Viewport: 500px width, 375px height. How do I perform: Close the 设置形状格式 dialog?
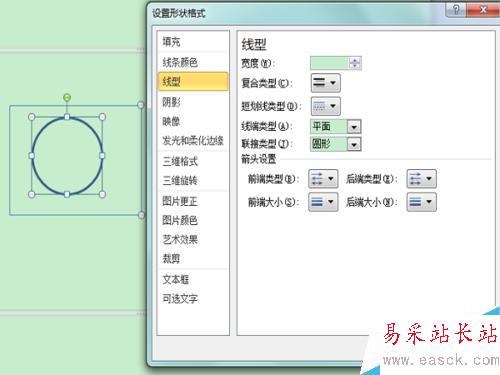[483, 10]
